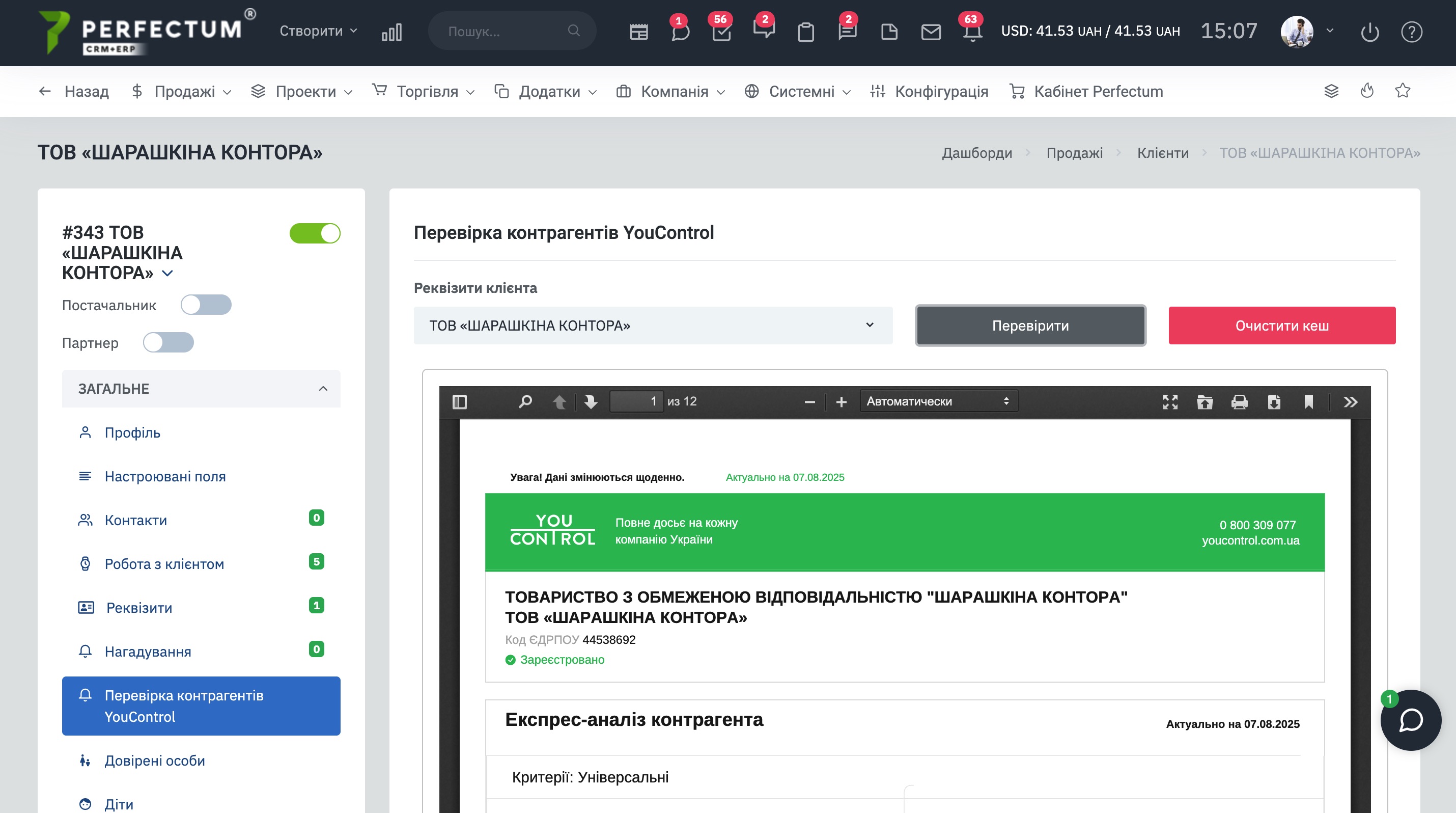Viewport: 1456px width, 813px height.
Task: Open find in PDF document
Action: pos(525,402)
